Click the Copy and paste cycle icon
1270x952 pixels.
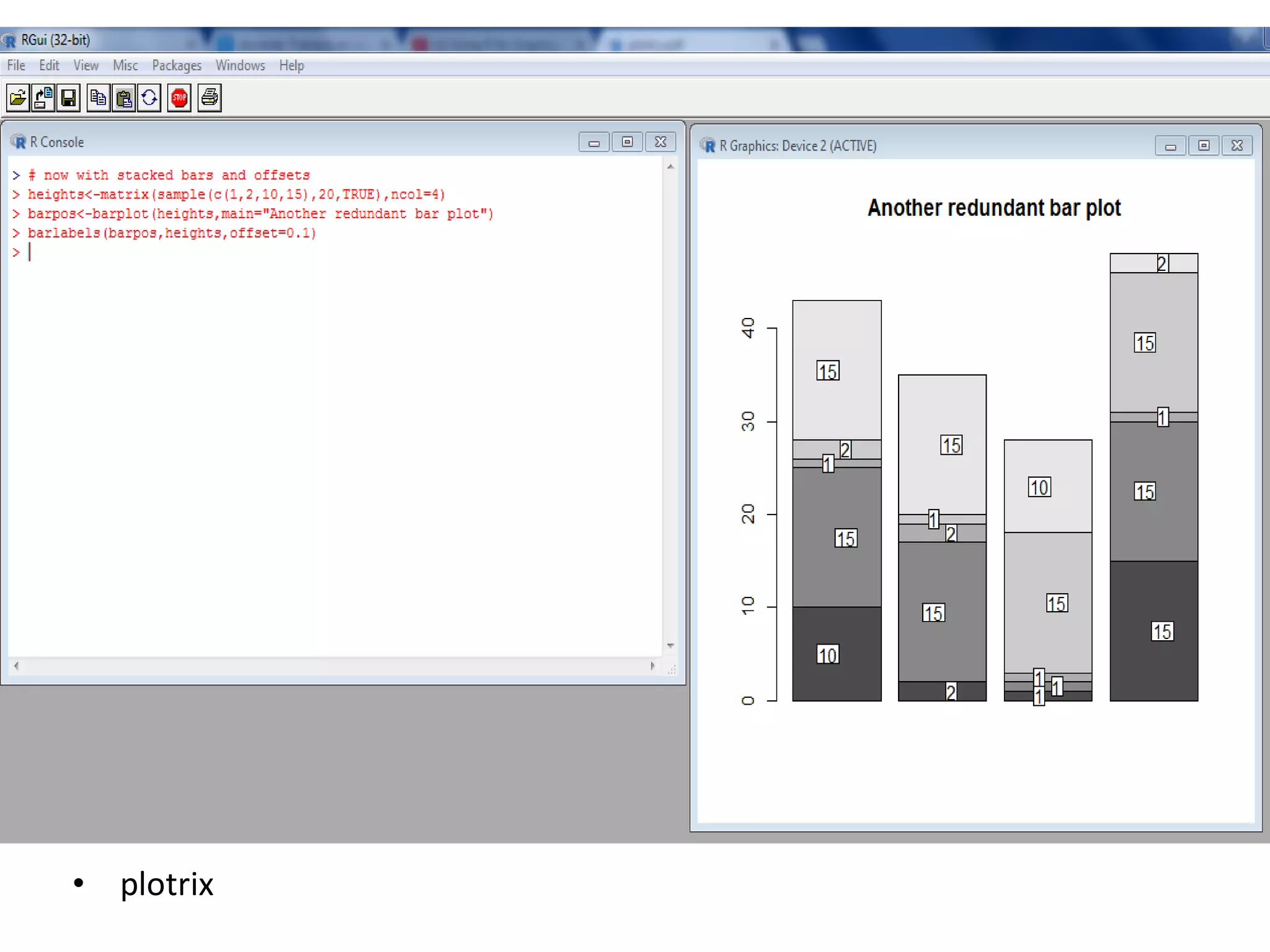click(149, 98)
